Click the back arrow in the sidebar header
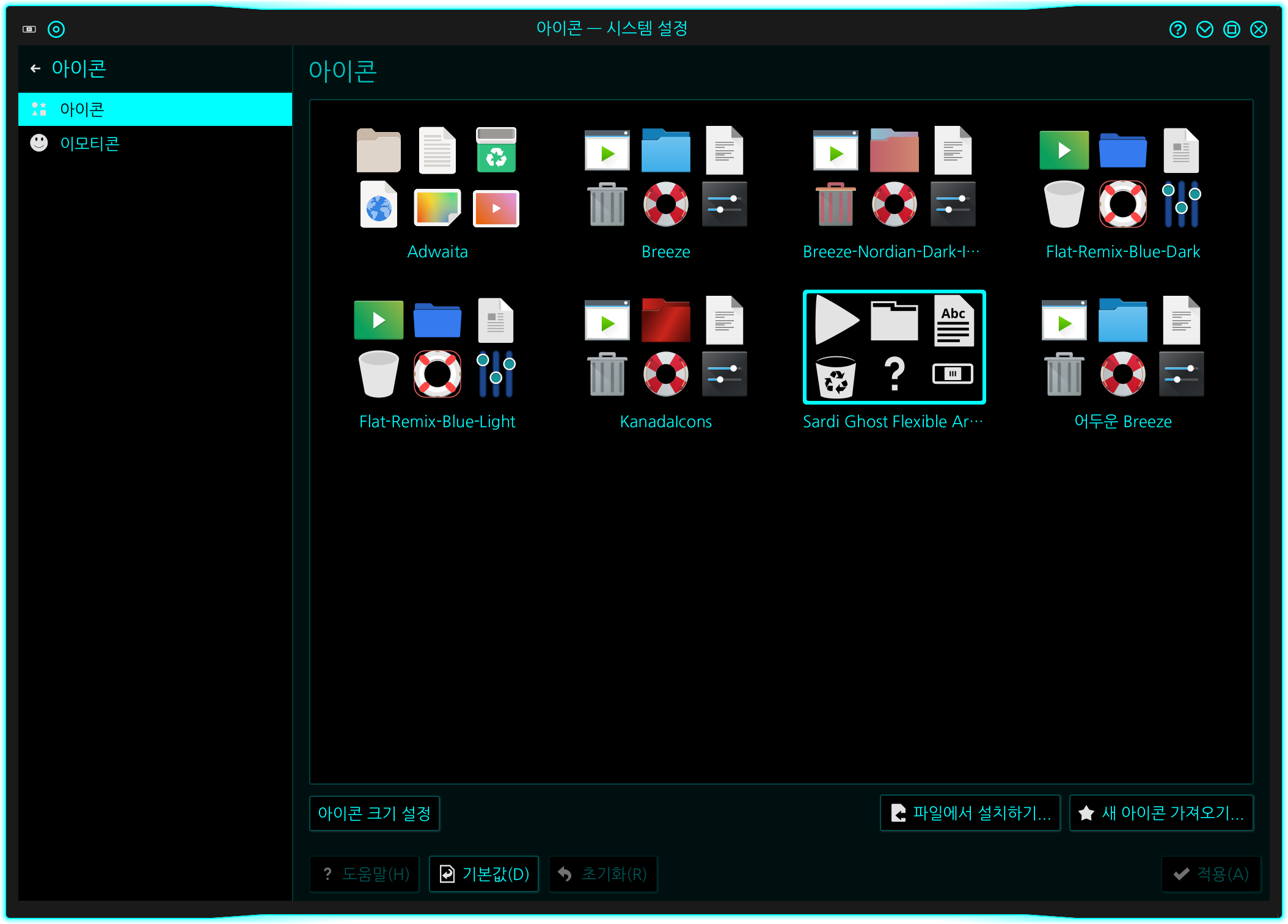1288x924 pixels. coord(35,69)
